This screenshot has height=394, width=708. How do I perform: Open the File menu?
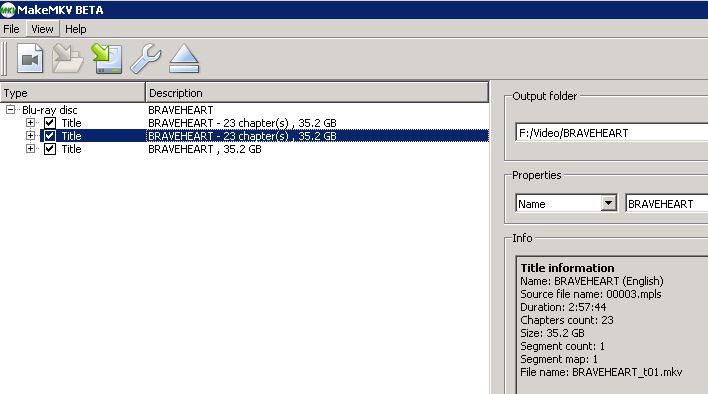(x=11, y=29)
